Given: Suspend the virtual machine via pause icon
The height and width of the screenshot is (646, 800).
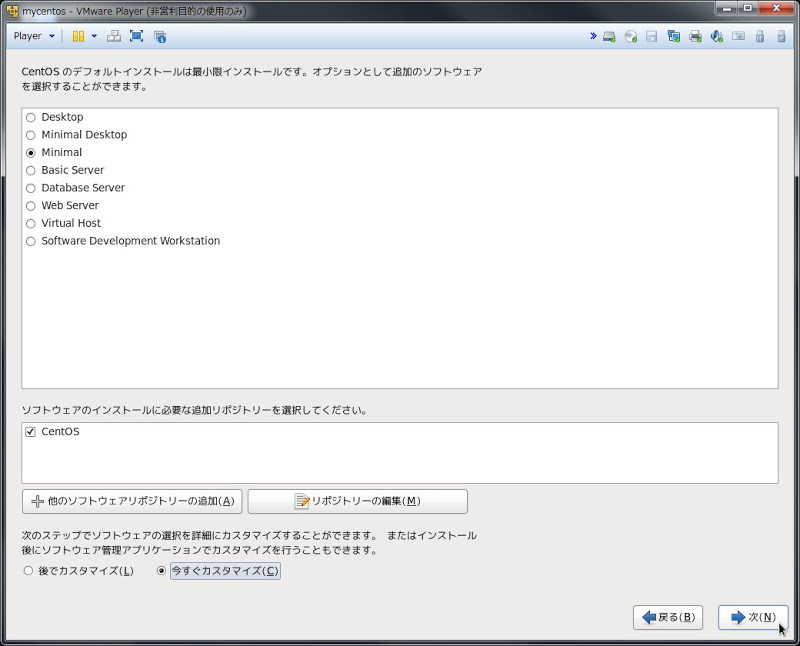Looking at the screenshot, I should 79,35.
